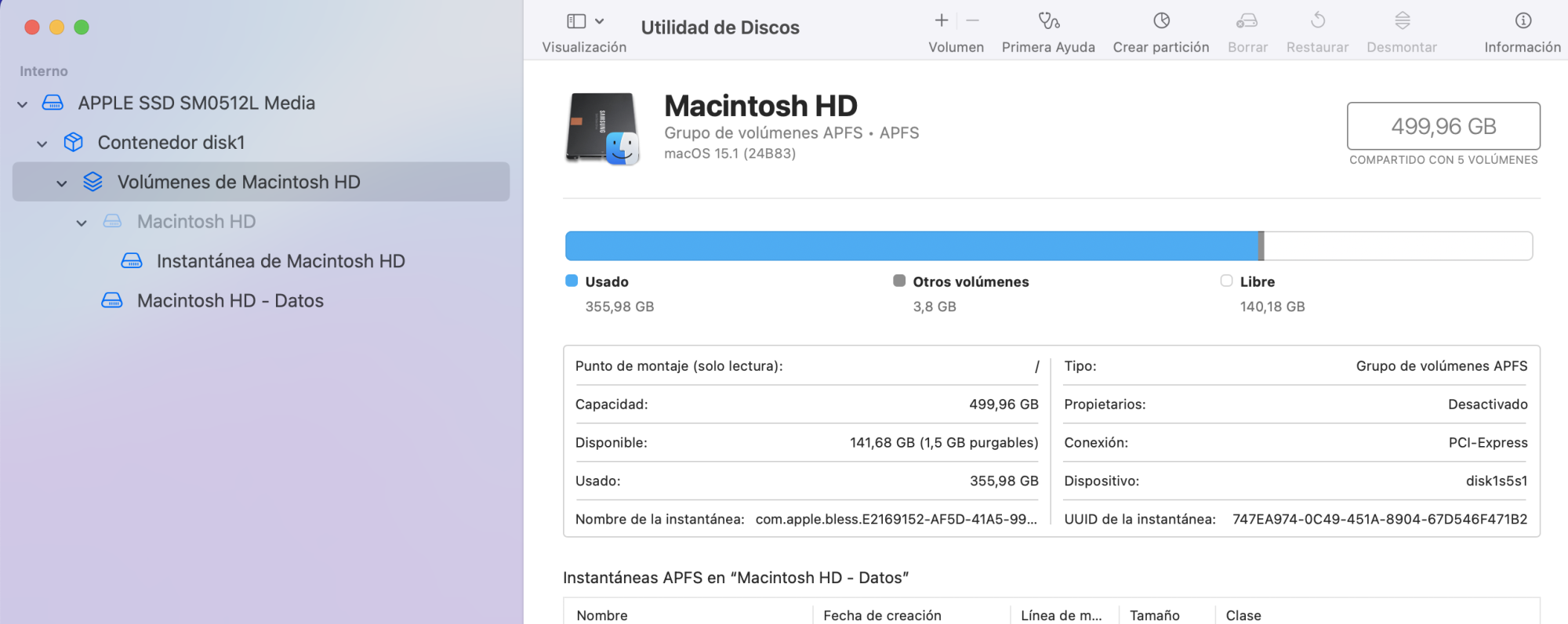Click the 'Macintosh HD' large title

760,105
